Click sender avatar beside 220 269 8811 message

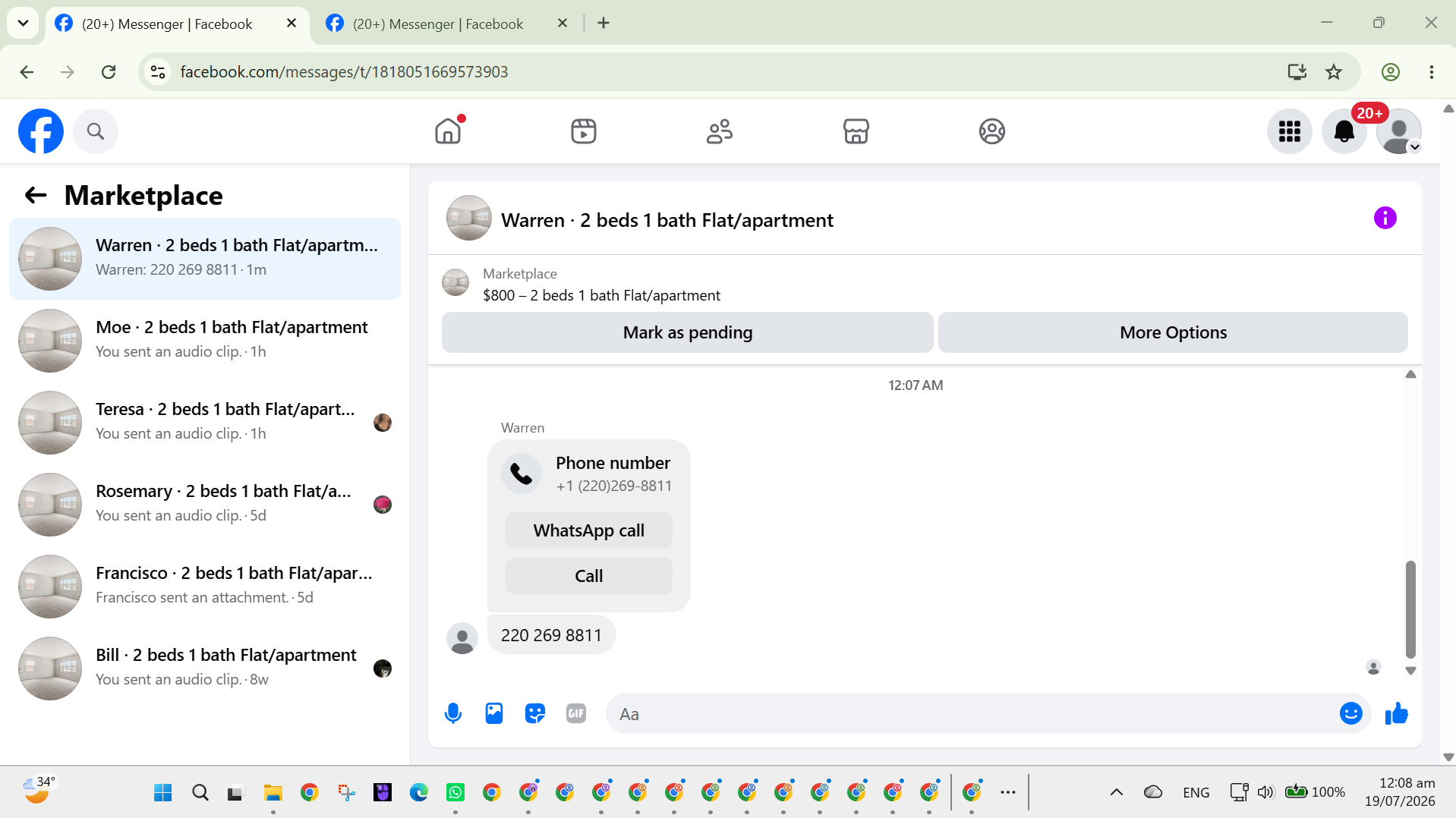[x=462, y=638]
